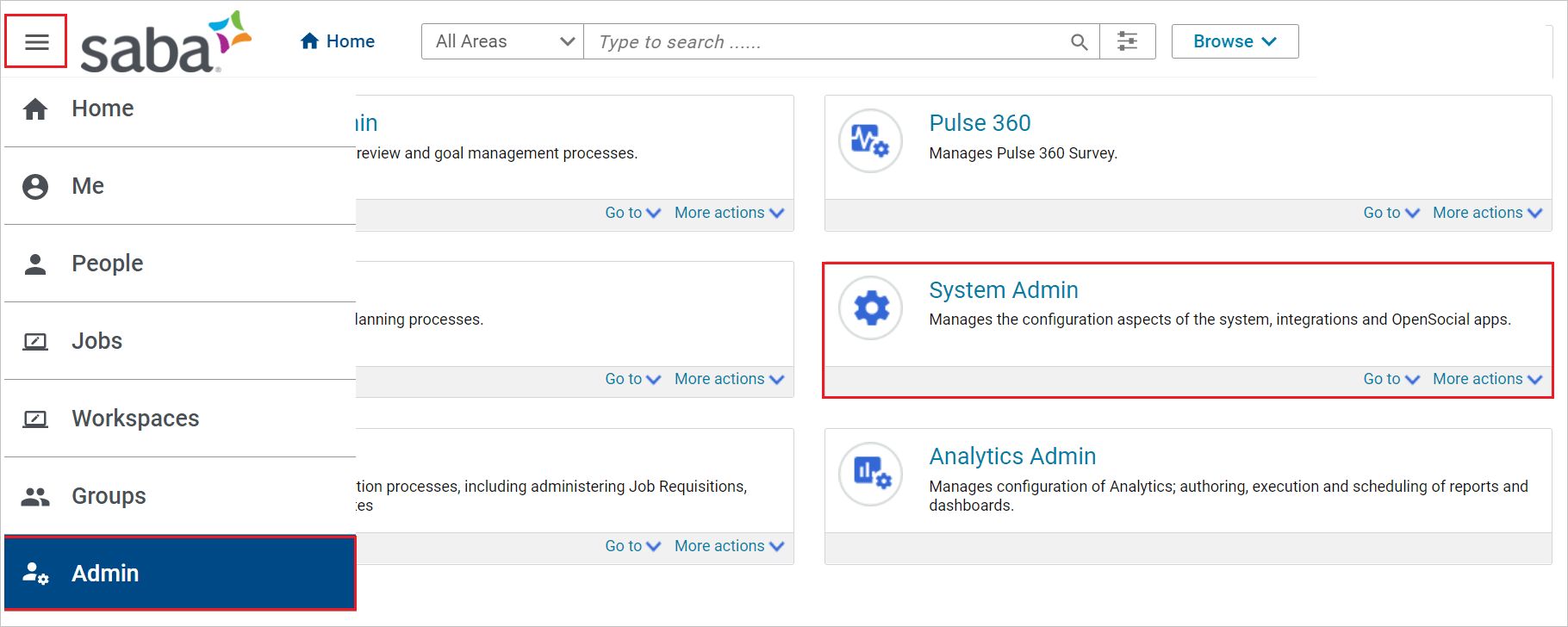
Task: Click the Workspaces laptop icon
Action: click(35, 419)
